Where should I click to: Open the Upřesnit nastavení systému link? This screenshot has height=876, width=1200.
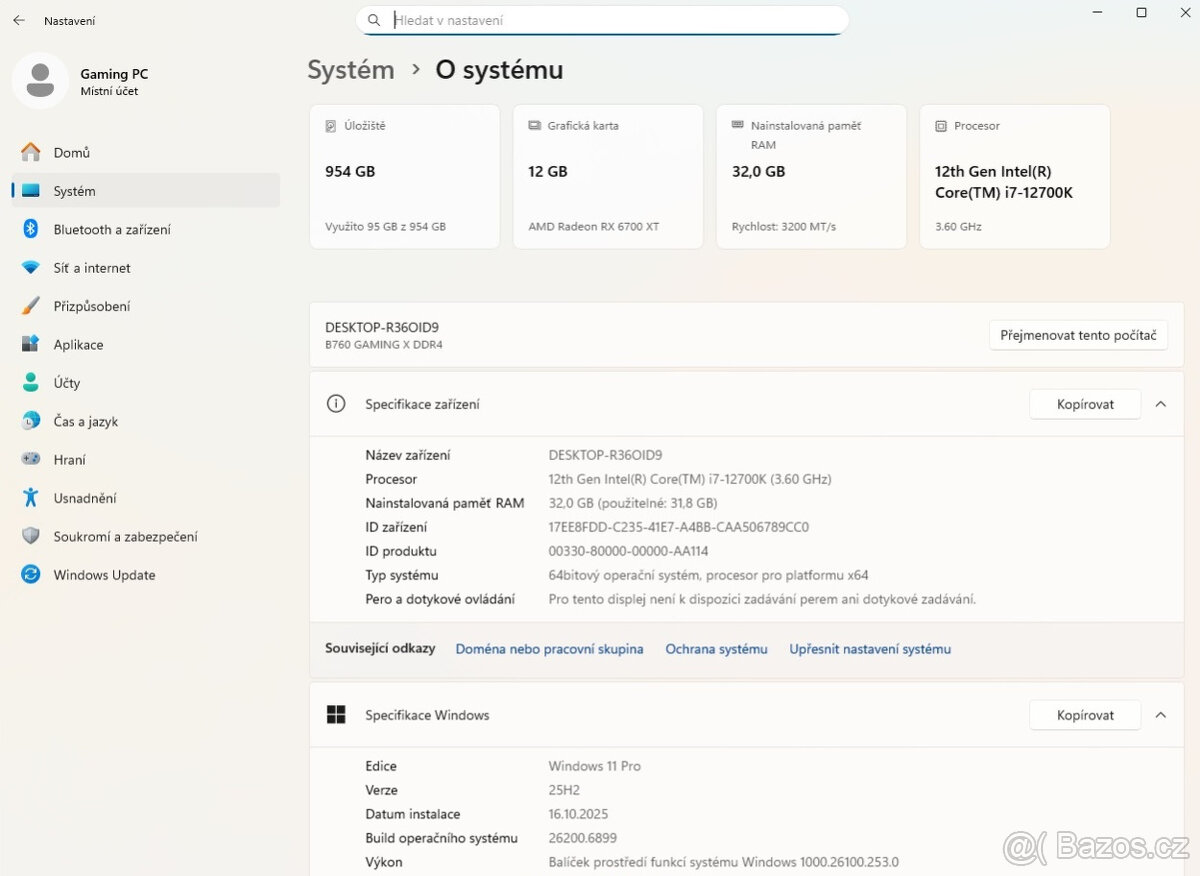tap(870, 648)
